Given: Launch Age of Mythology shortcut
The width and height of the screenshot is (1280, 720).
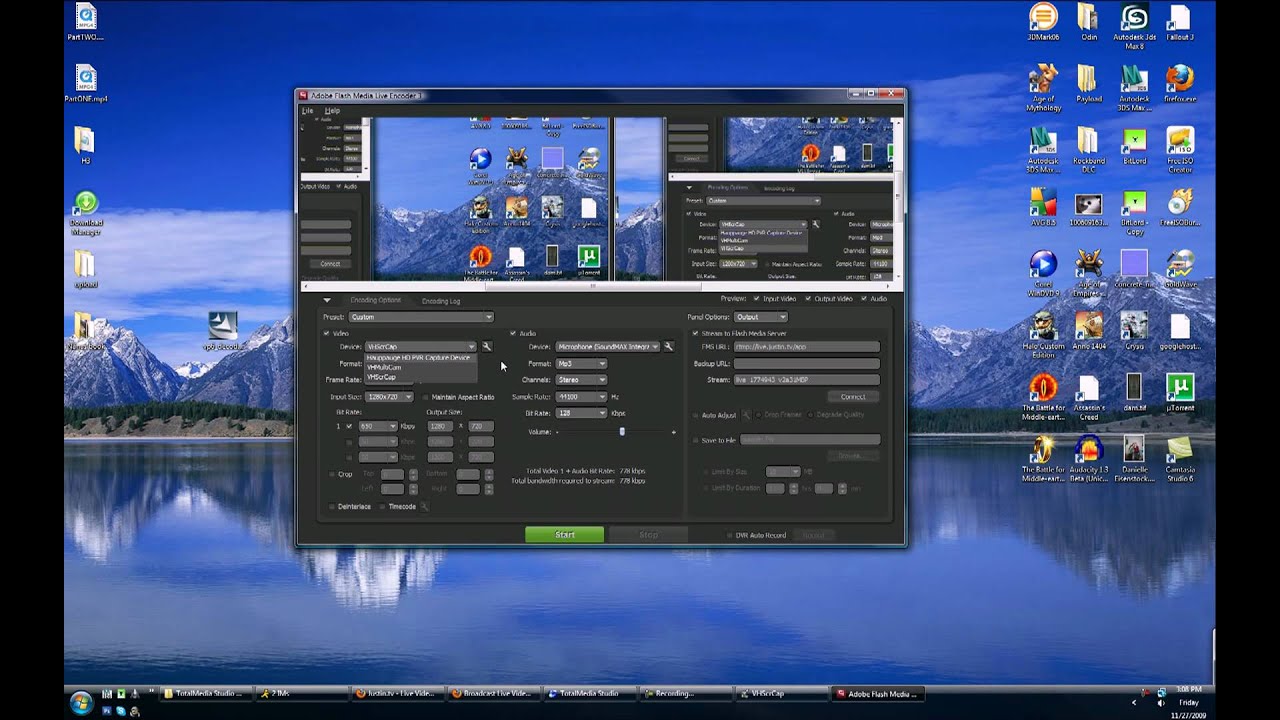Looking at the screenshot, I should pyautogui.click(x=1043, y=88).
